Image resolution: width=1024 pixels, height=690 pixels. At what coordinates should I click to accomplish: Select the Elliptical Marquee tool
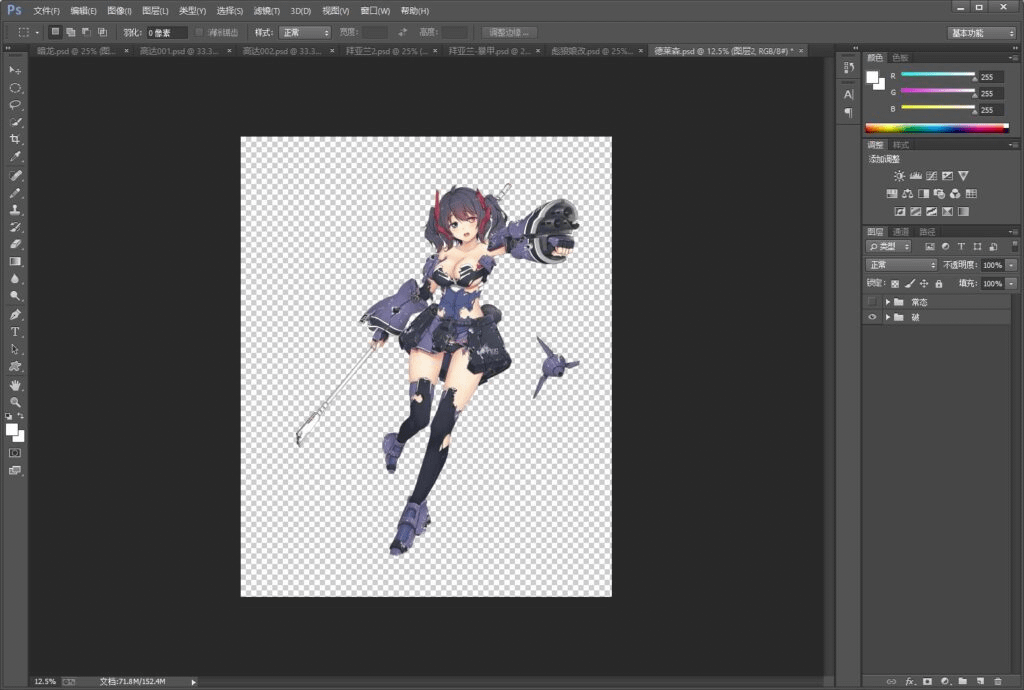click(x=14, y=87)
